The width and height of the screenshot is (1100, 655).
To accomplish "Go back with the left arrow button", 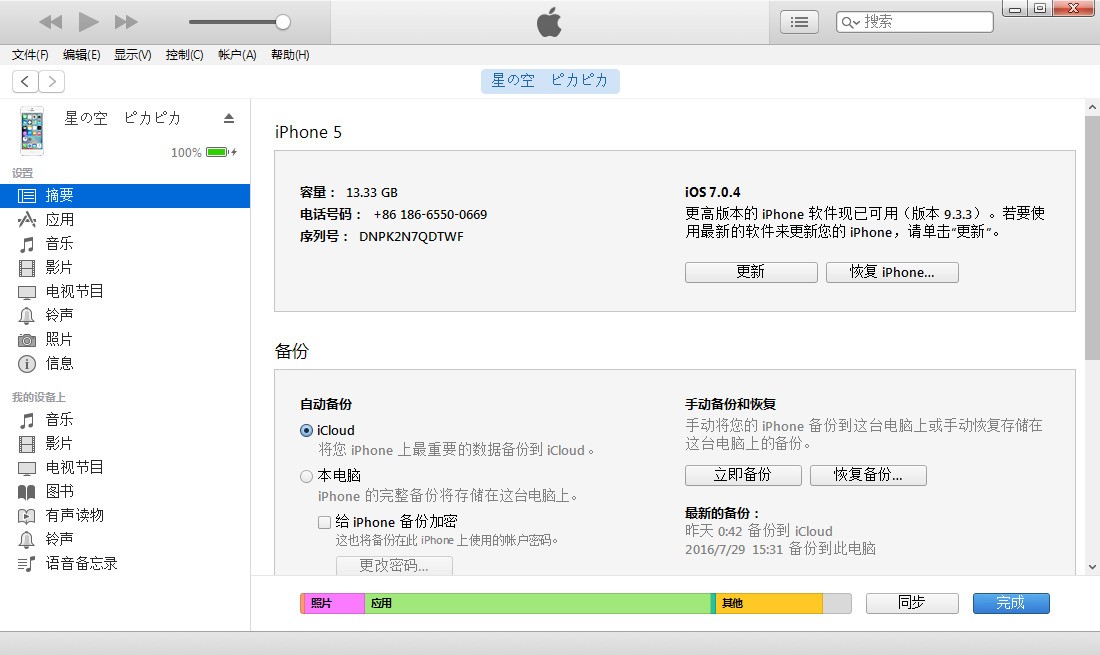I will 25,81.
